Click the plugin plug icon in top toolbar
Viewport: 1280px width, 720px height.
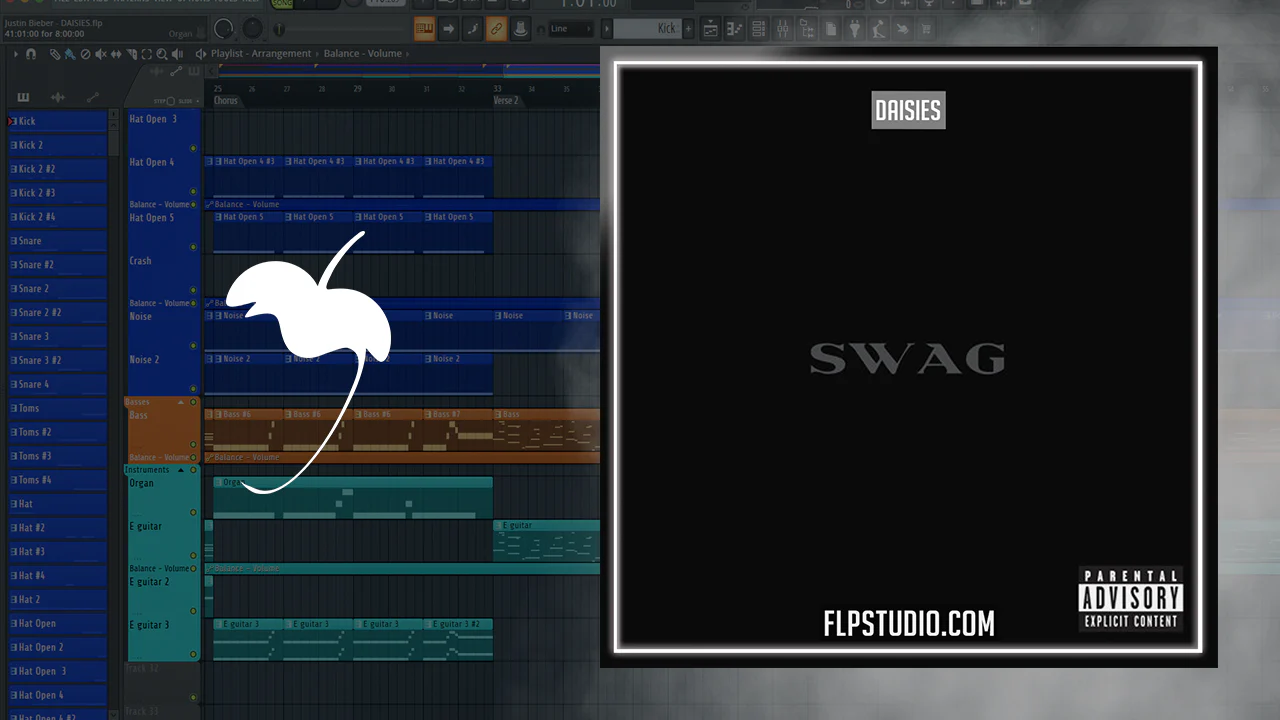(855, 29)
